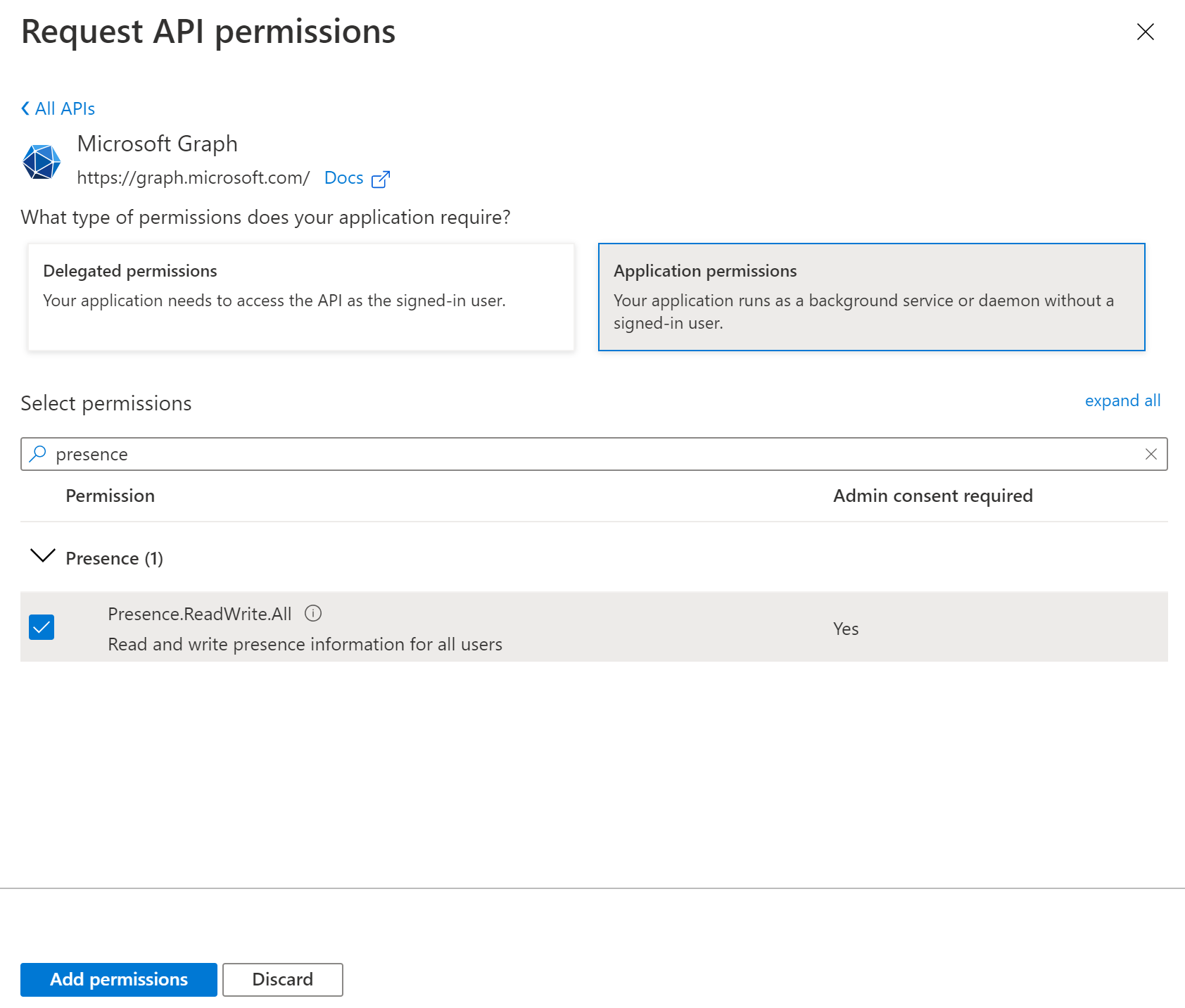Collapse the Presence (1) group chevron
The image size is (1185, 1008).
tap(43, 556)
